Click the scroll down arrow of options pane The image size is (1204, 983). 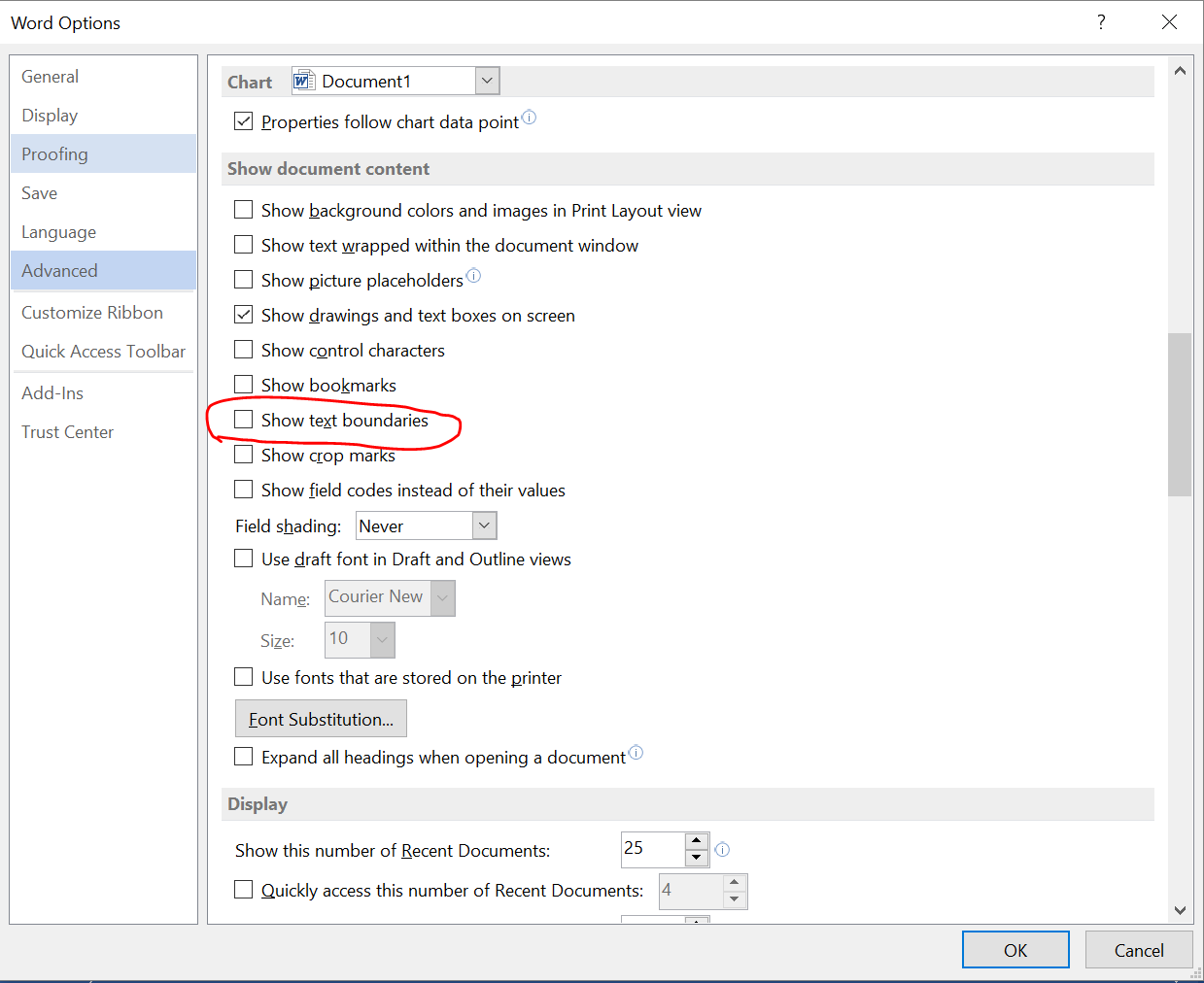pos(1180,910)
